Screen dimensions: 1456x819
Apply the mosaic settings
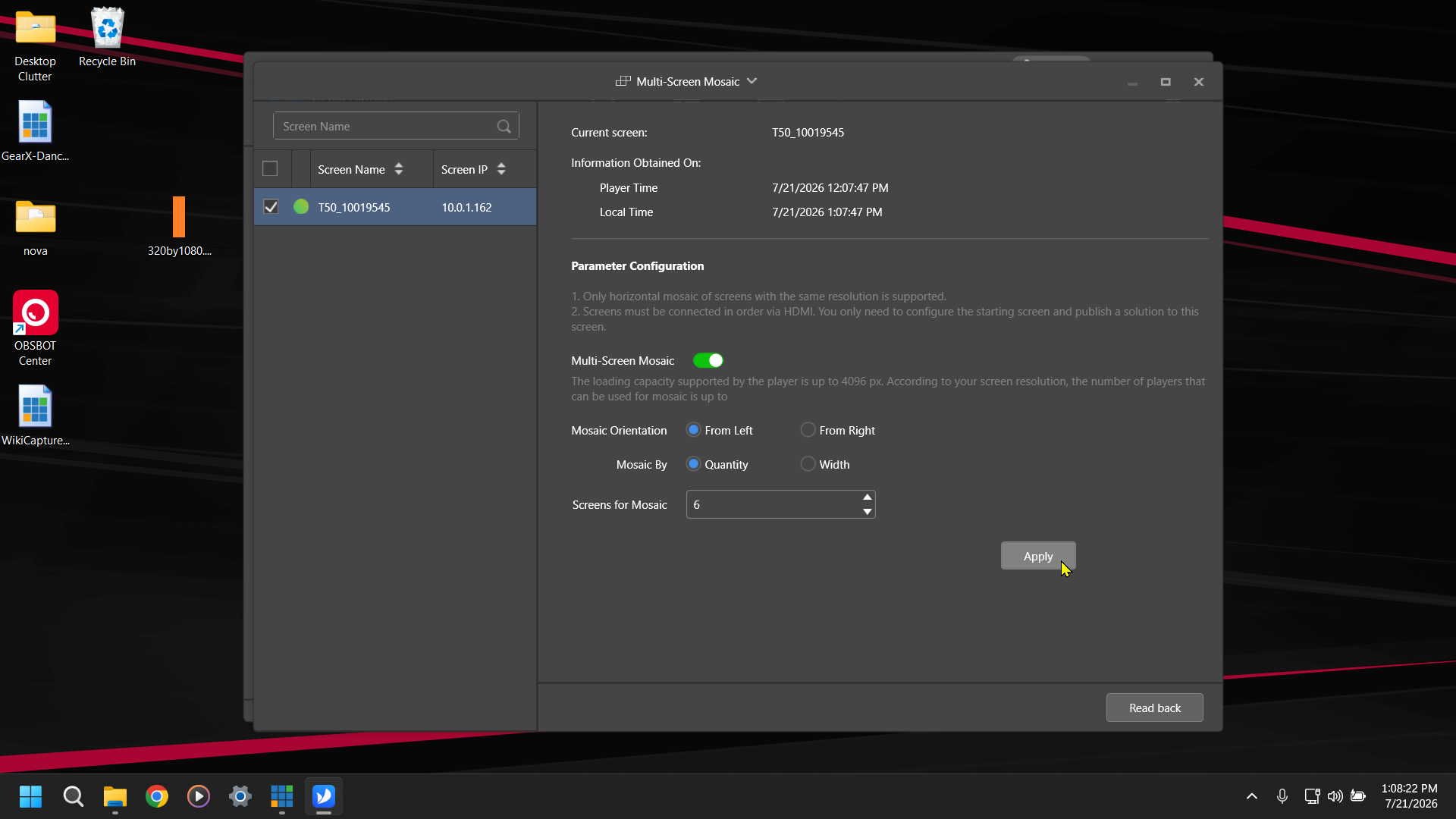[x=1038, y=556]
